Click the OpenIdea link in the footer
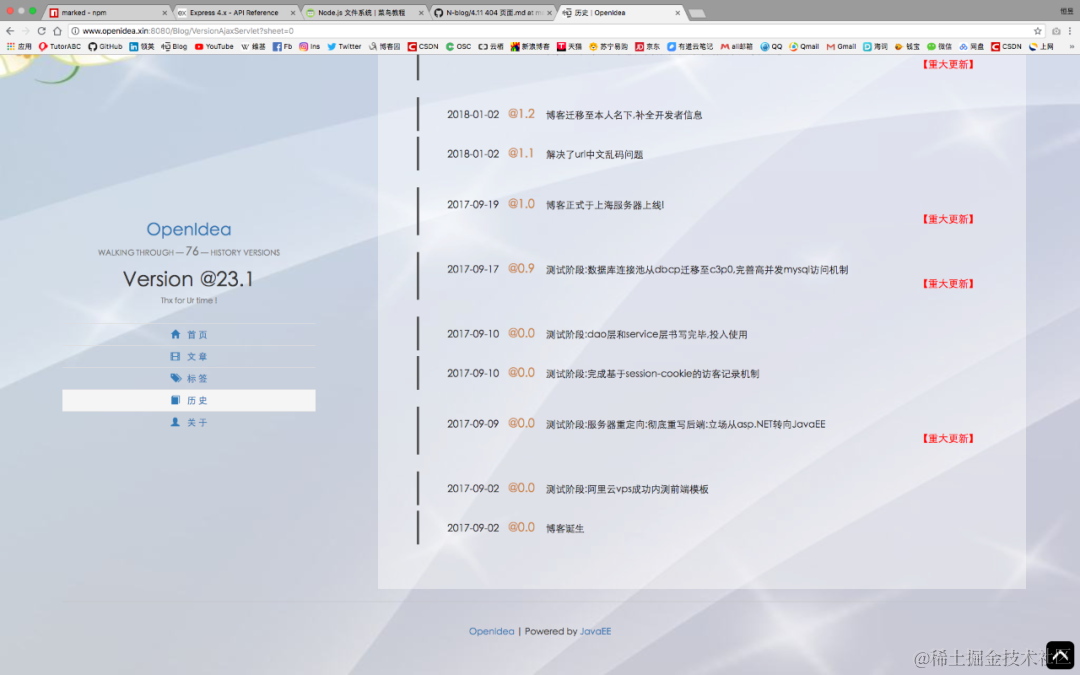This screenshot has width=1080, height=675. click(491, 631)
